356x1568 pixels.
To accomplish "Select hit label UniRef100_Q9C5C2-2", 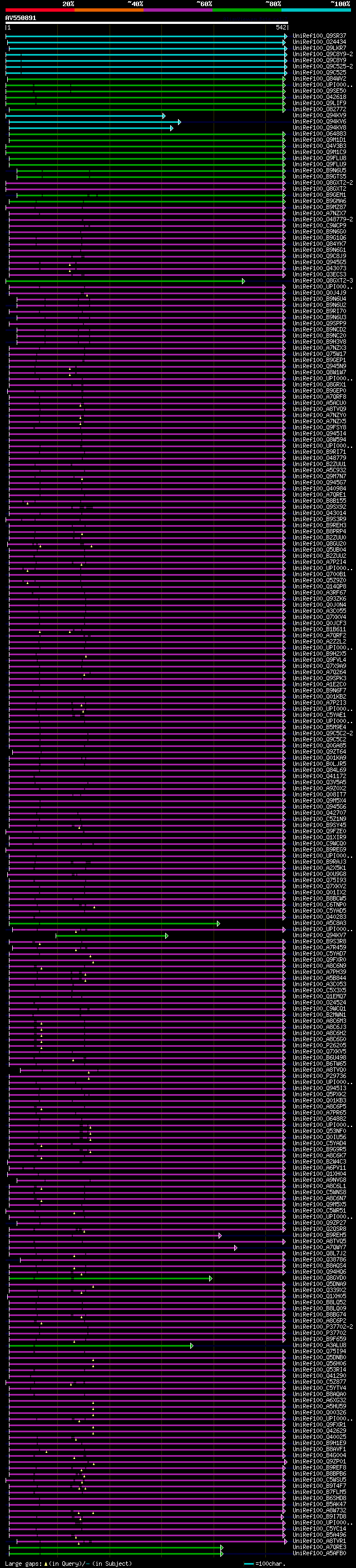I will tap(323, 734).
